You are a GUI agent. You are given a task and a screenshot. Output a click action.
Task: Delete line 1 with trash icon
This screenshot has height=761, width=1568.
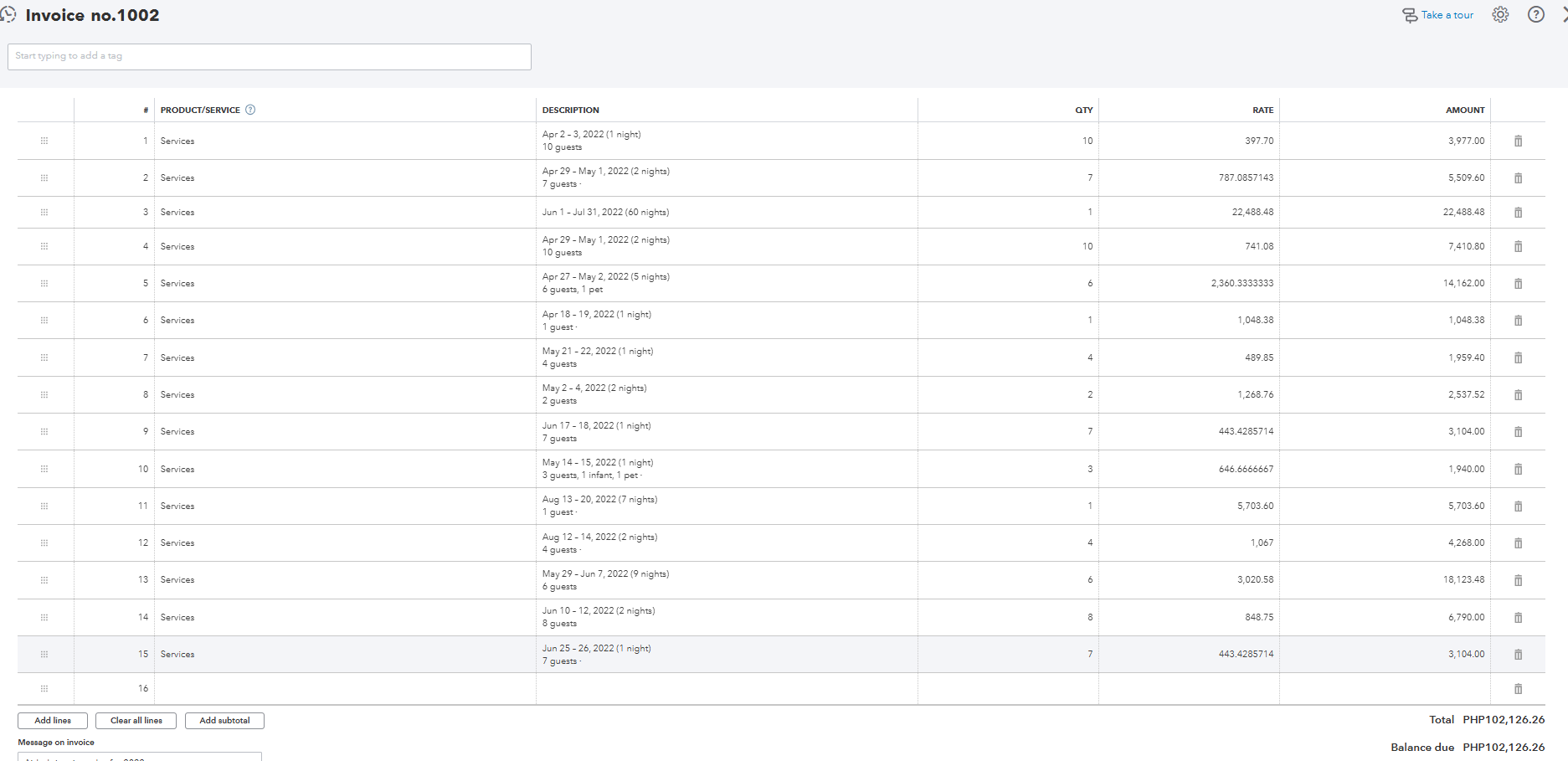coord(1518,141)
